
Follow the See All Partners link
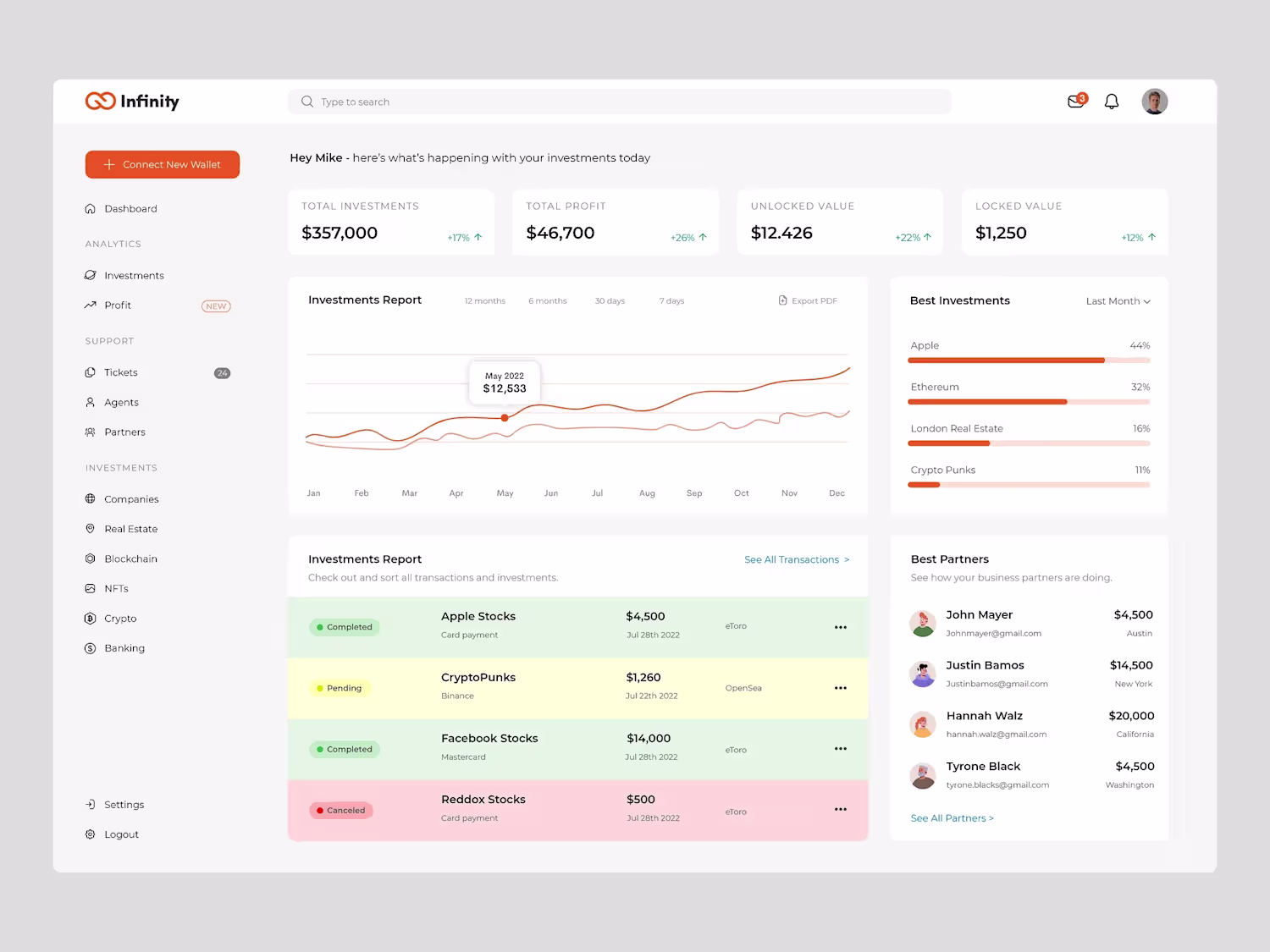pyautogui.click(x=952, y=818)
